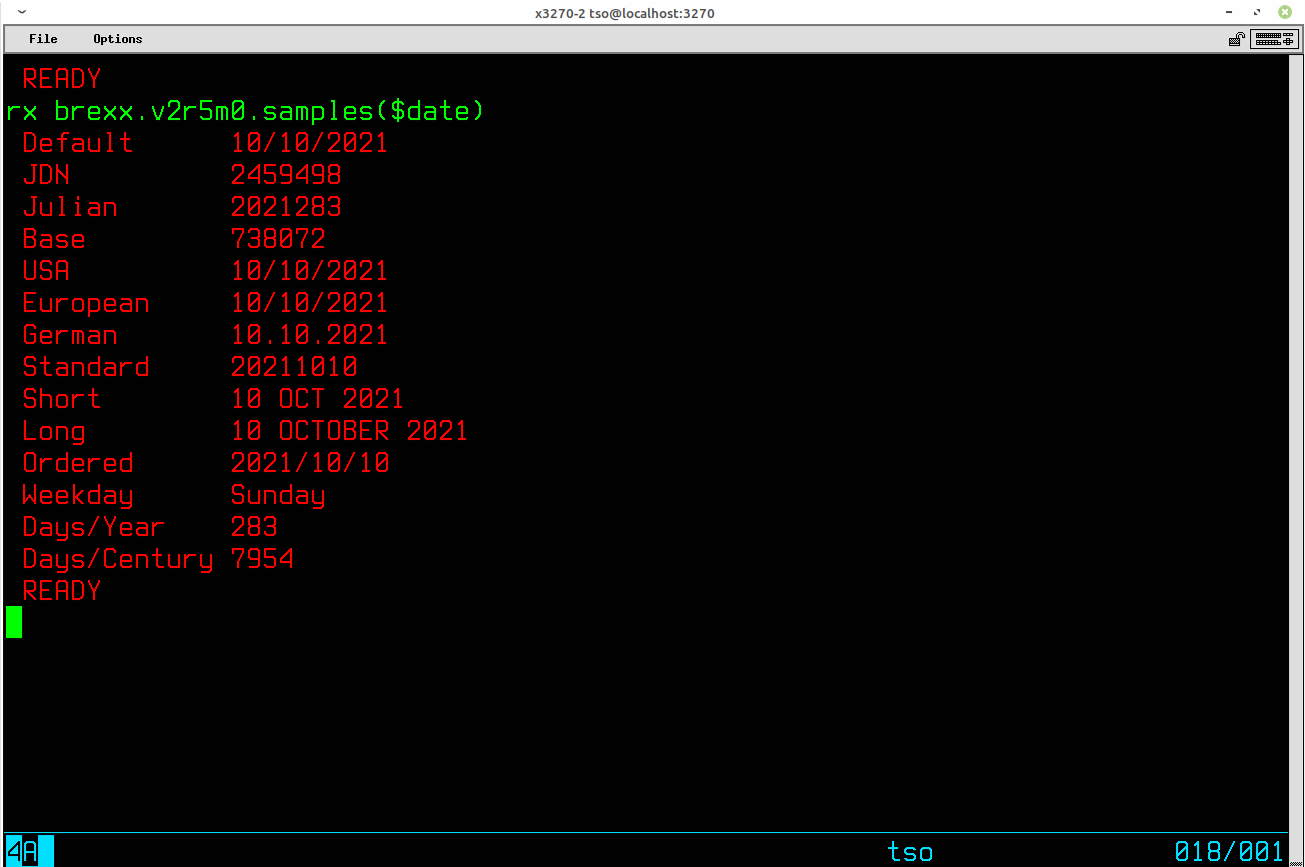Image resolution: width=1305 pixels, height=867 pixels.
Task: Select the German date 10.10.2021
Action: coord(309,334)
